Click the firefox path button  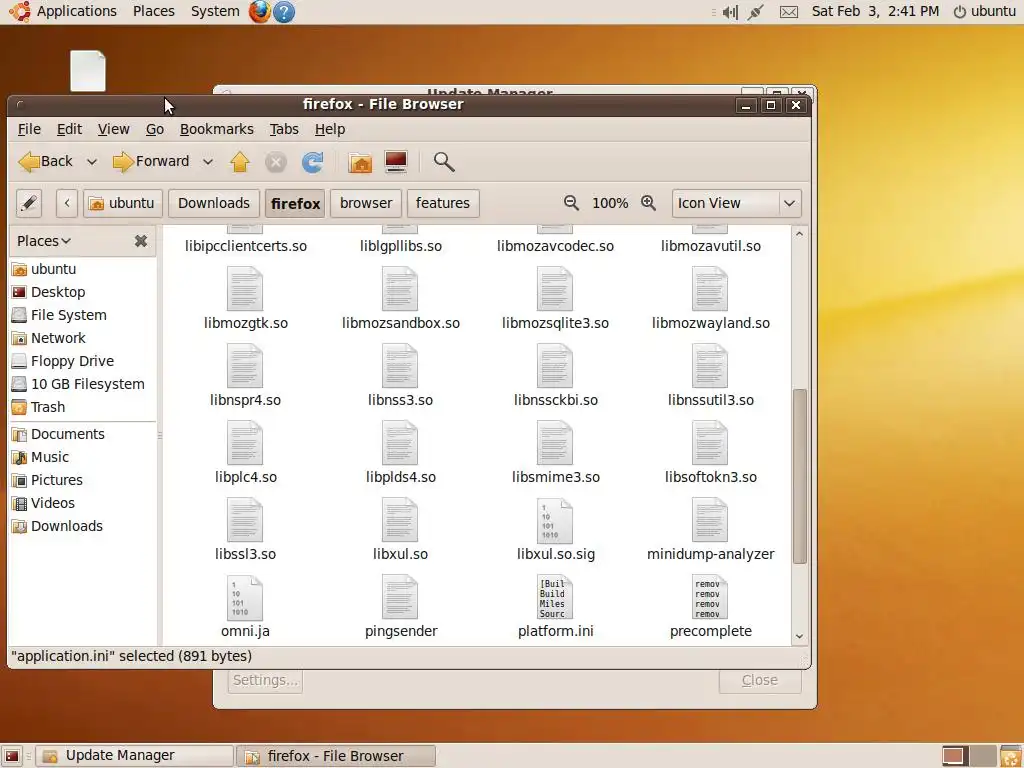295,203
